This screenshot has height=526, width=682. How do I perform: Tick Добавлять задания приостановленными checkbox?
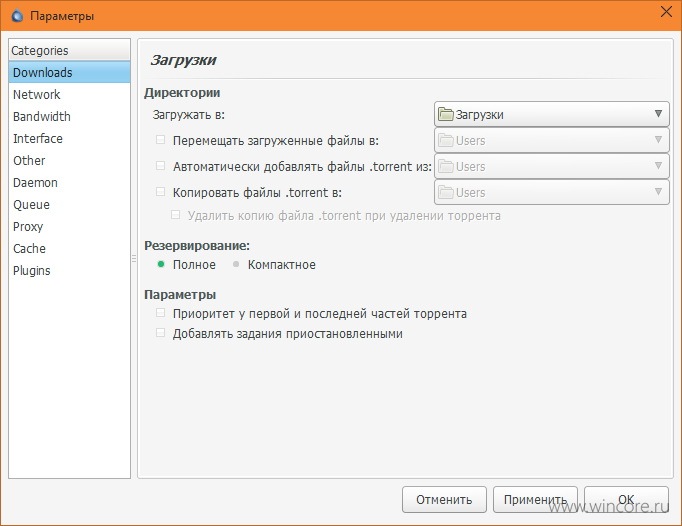coord(160,333)
